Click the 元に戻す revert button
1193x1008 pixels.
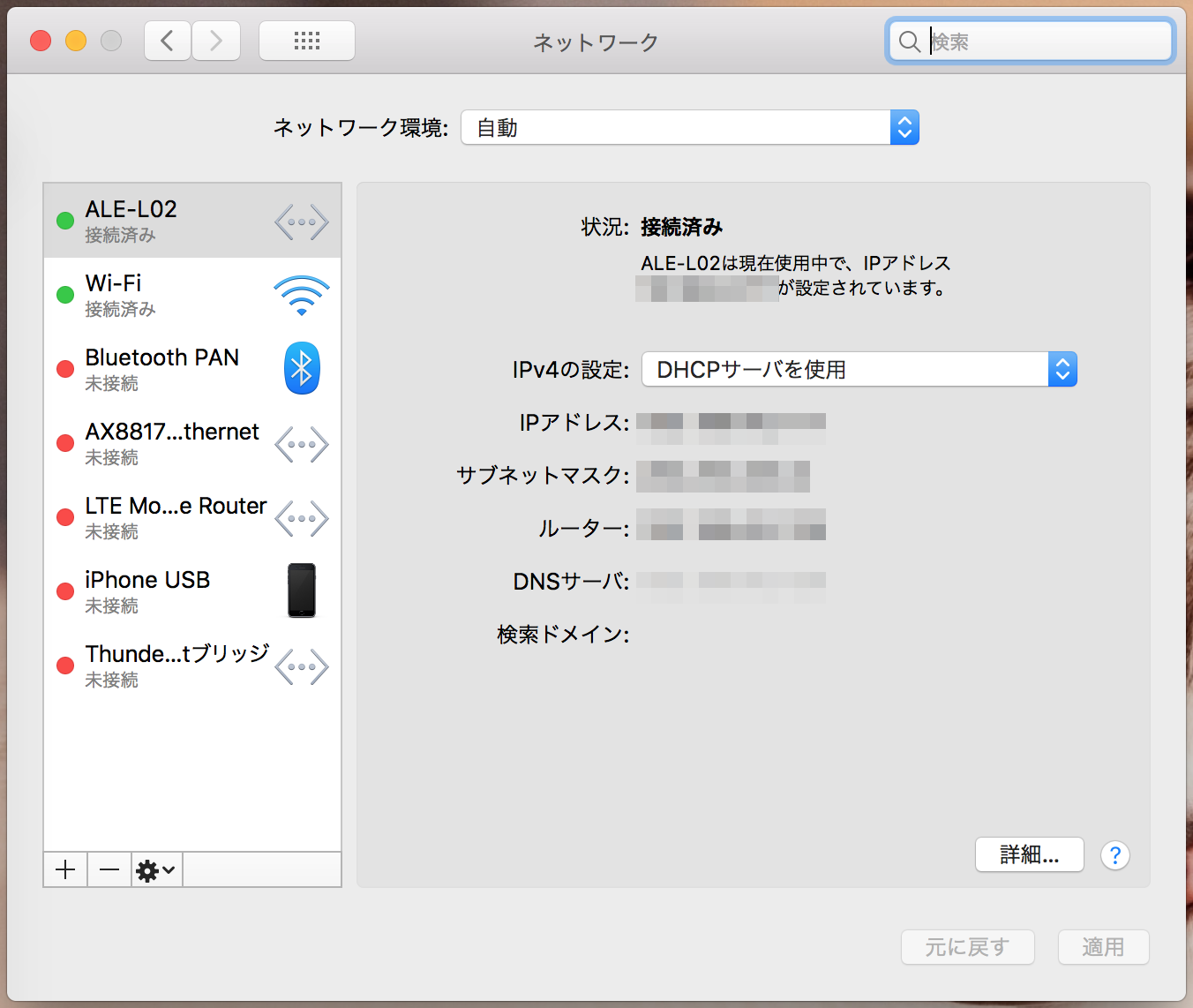pos(967,947)
